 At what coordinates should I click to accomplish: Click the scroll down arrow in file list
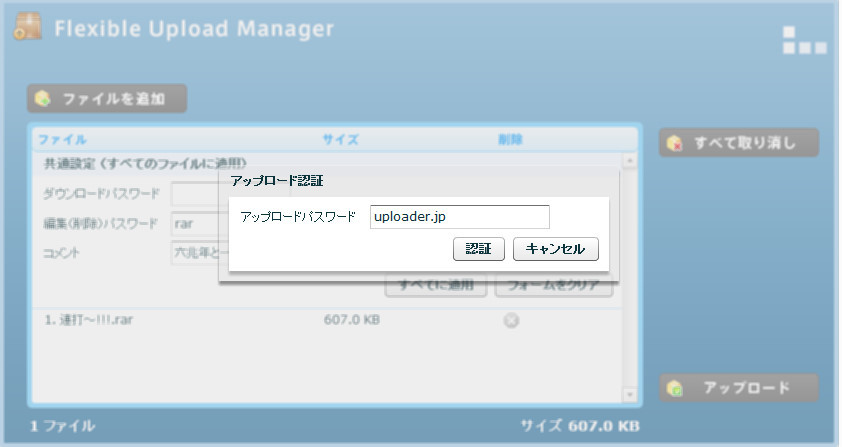tap(629, 395)
